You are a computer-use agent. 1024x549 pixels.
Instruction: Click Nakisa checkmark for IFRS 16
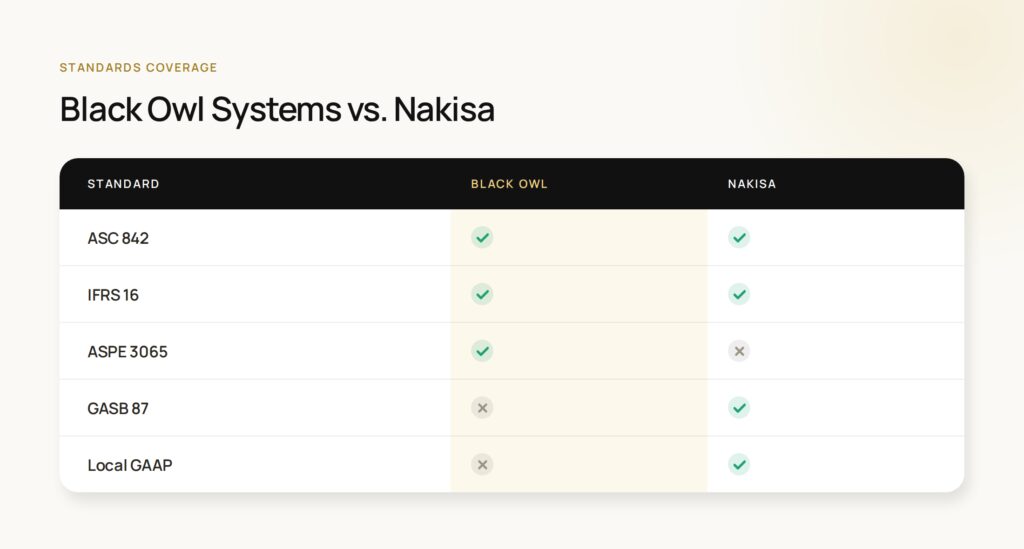point(739,294)
